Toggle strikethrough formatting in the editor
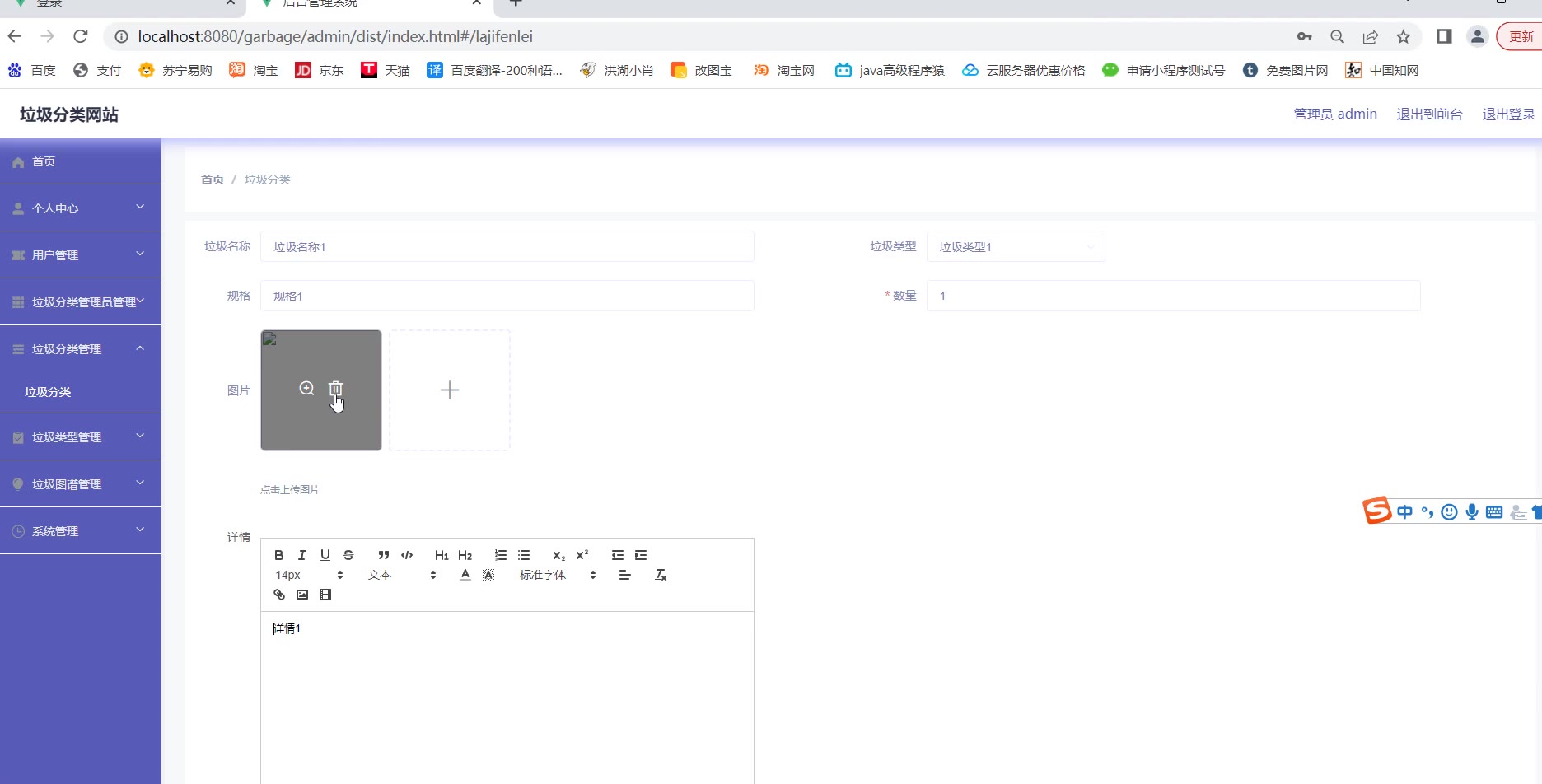The width and height of the screenshot is (1542, 784). click(x=348, y=555)
